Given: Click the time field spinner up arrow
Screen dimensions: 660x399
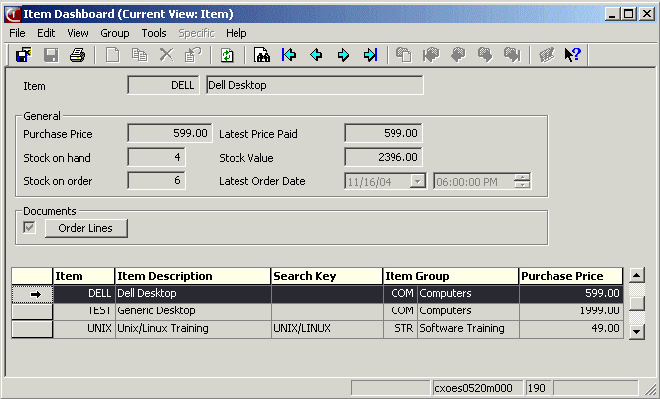Looking at the screenshot, I should click(x=522, y=178).
